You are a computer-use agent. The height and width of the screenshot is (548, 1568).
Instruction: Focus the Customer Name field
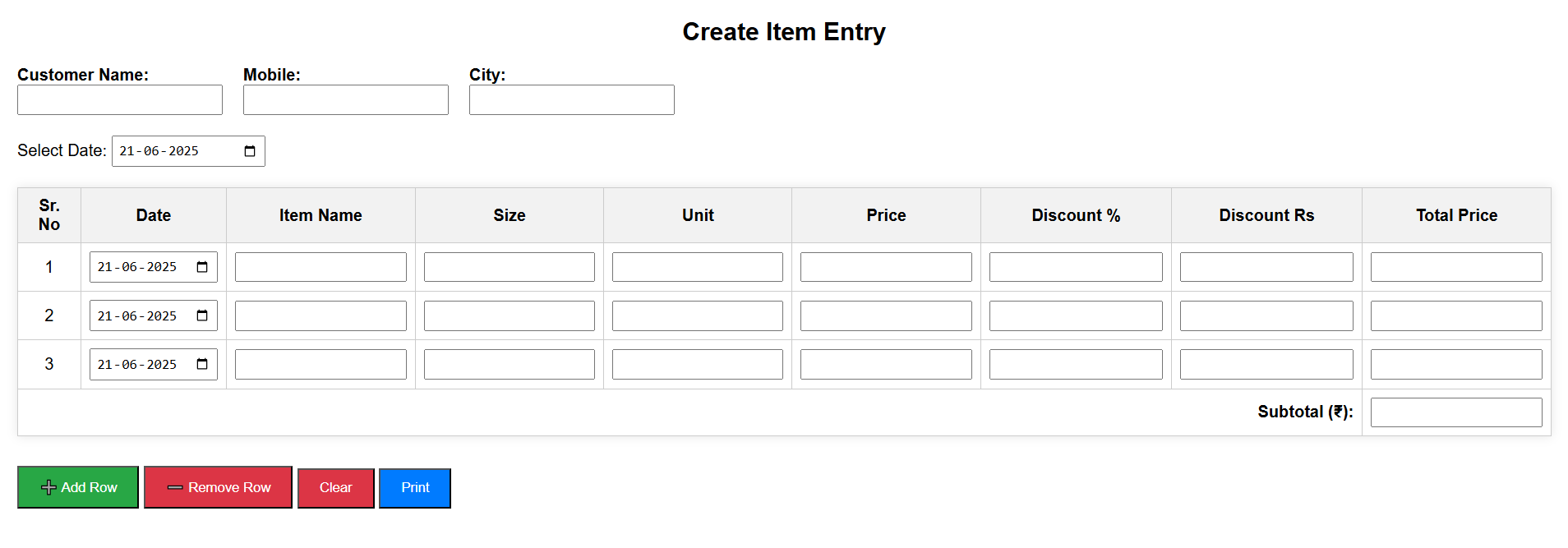(x=120, y=100)
